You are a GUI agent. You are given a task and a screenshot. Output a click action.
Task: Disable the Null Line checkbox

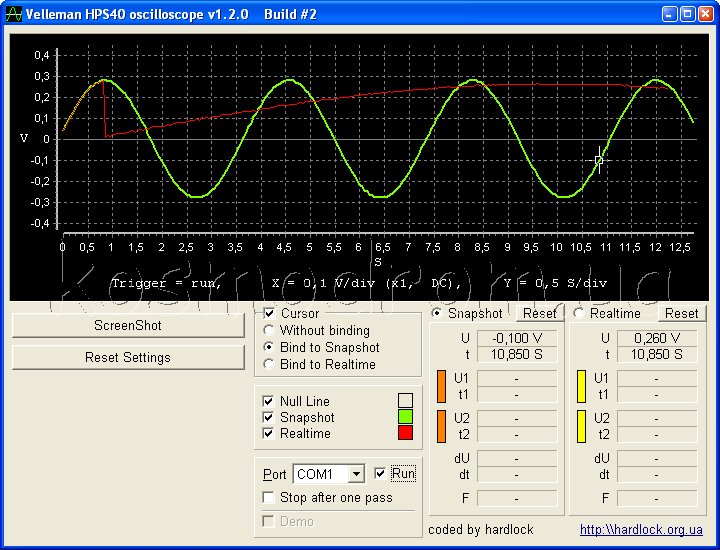[268, 401]
